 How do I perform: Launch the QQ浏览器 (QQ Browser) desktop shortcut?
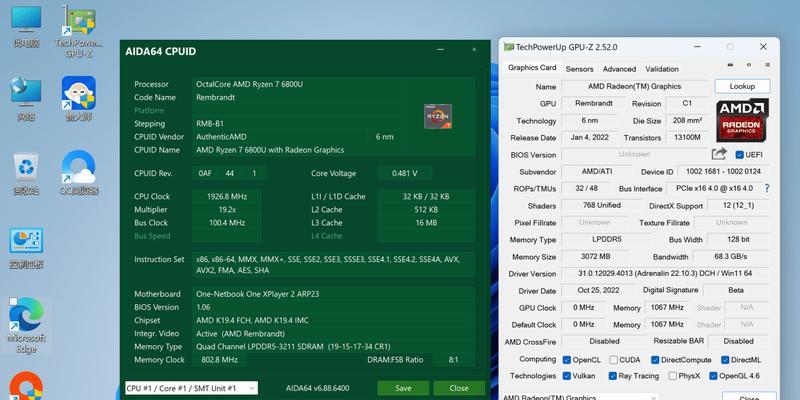pyautogui.click(x=79, y=172)
